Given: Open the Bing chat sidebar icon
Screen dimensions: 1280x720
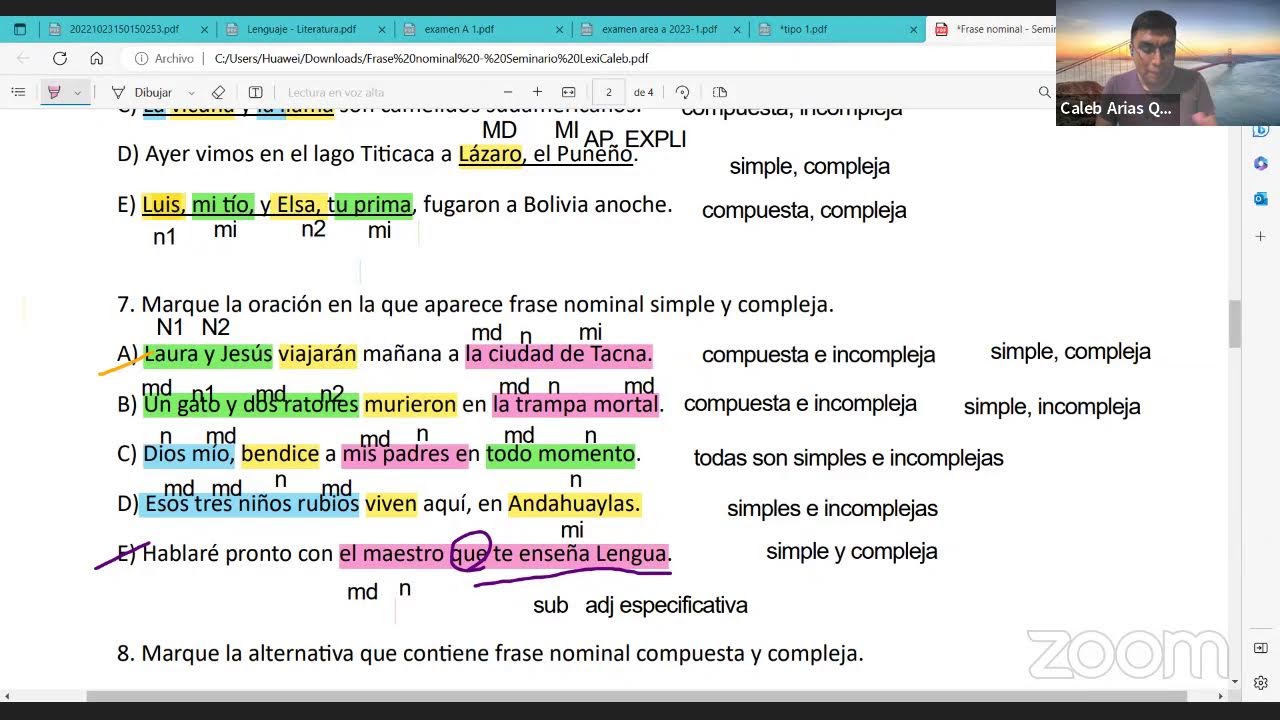Looking at the screenshot, I should click(x=1260, y=130).
